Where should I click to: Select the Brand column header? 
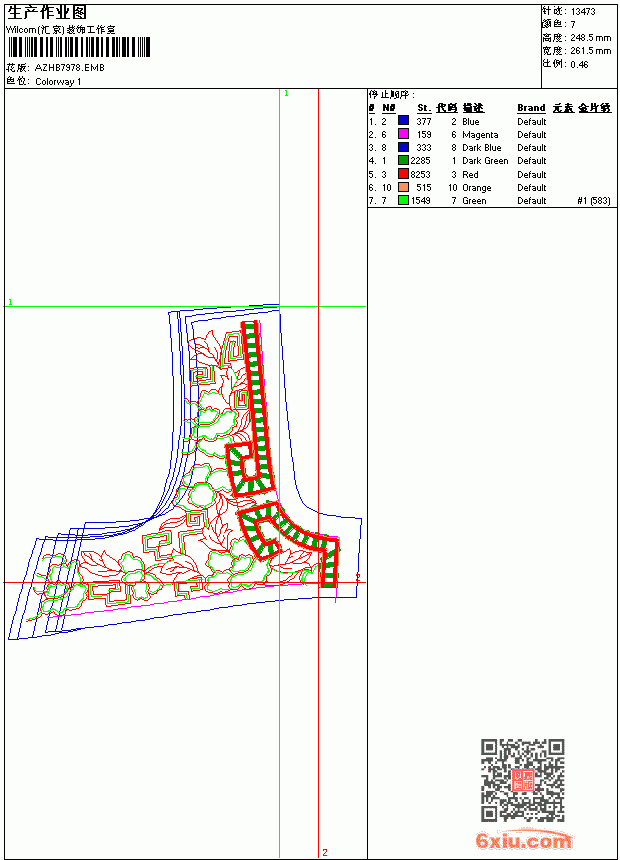pos(531,108)
